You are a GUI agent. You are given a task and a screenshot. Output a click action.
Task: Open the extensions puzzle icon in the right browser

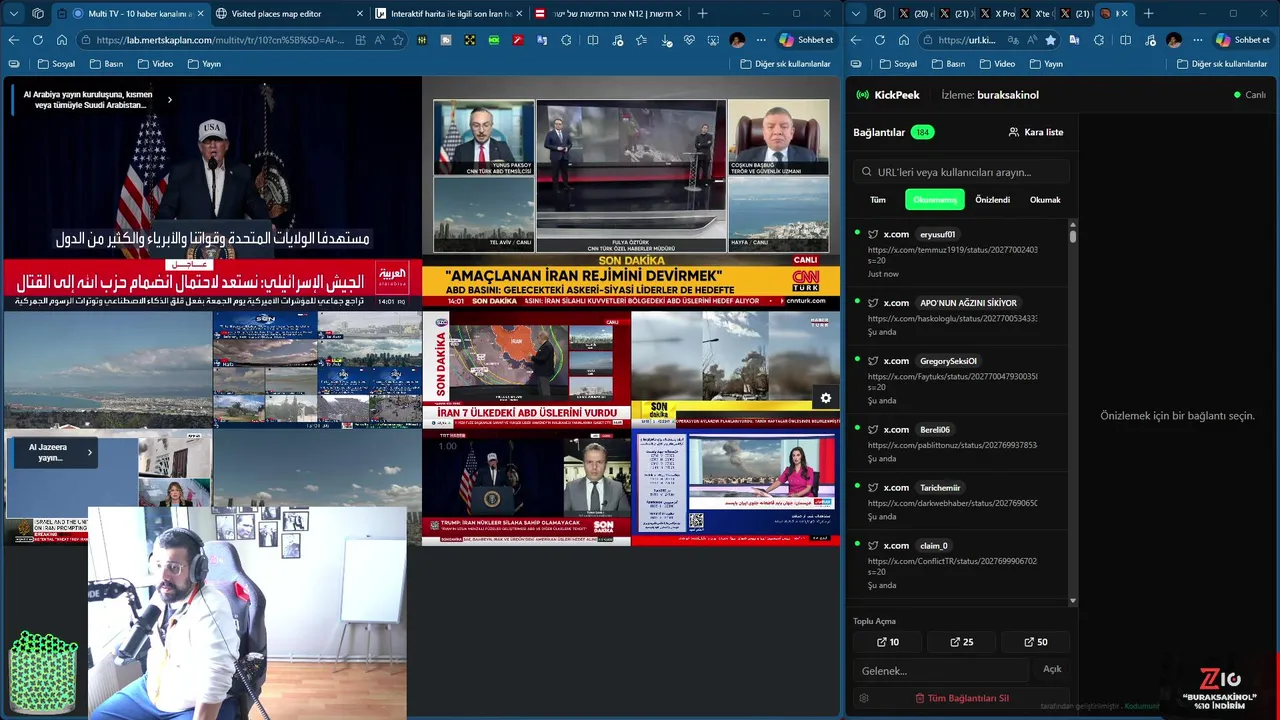(x=1099, y=40)
